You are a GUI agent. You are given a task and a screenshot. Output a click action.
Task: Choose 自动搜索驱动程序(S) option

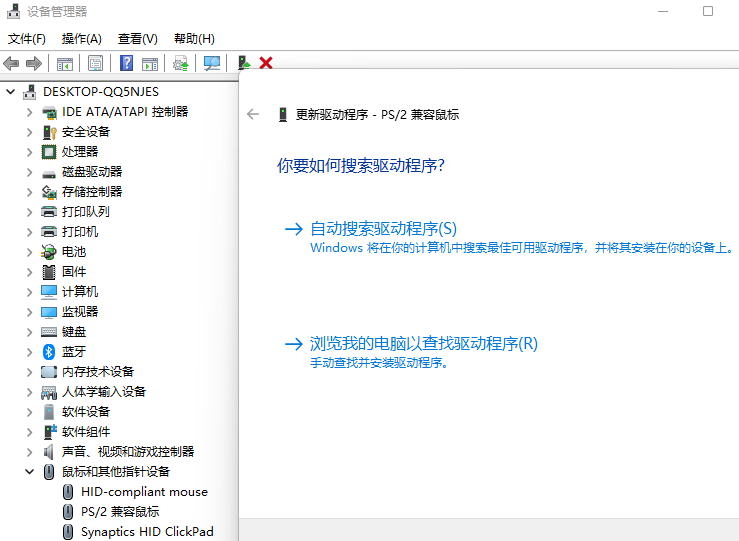point(383,228)
